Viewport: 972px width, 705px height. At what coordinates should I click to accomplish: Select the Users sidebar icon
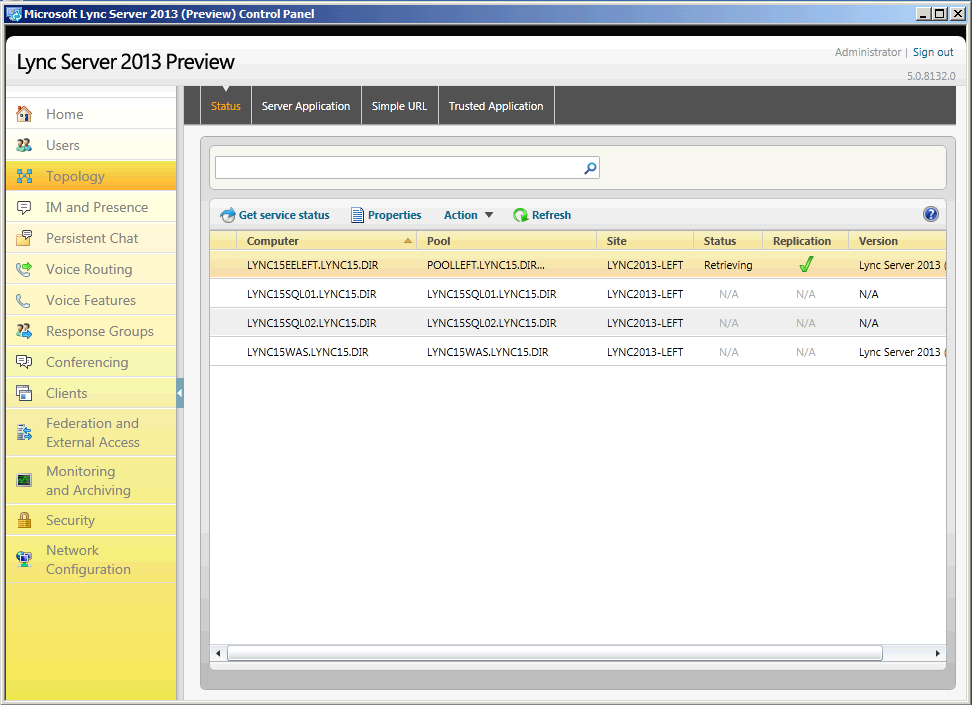[x=24, y=145]
